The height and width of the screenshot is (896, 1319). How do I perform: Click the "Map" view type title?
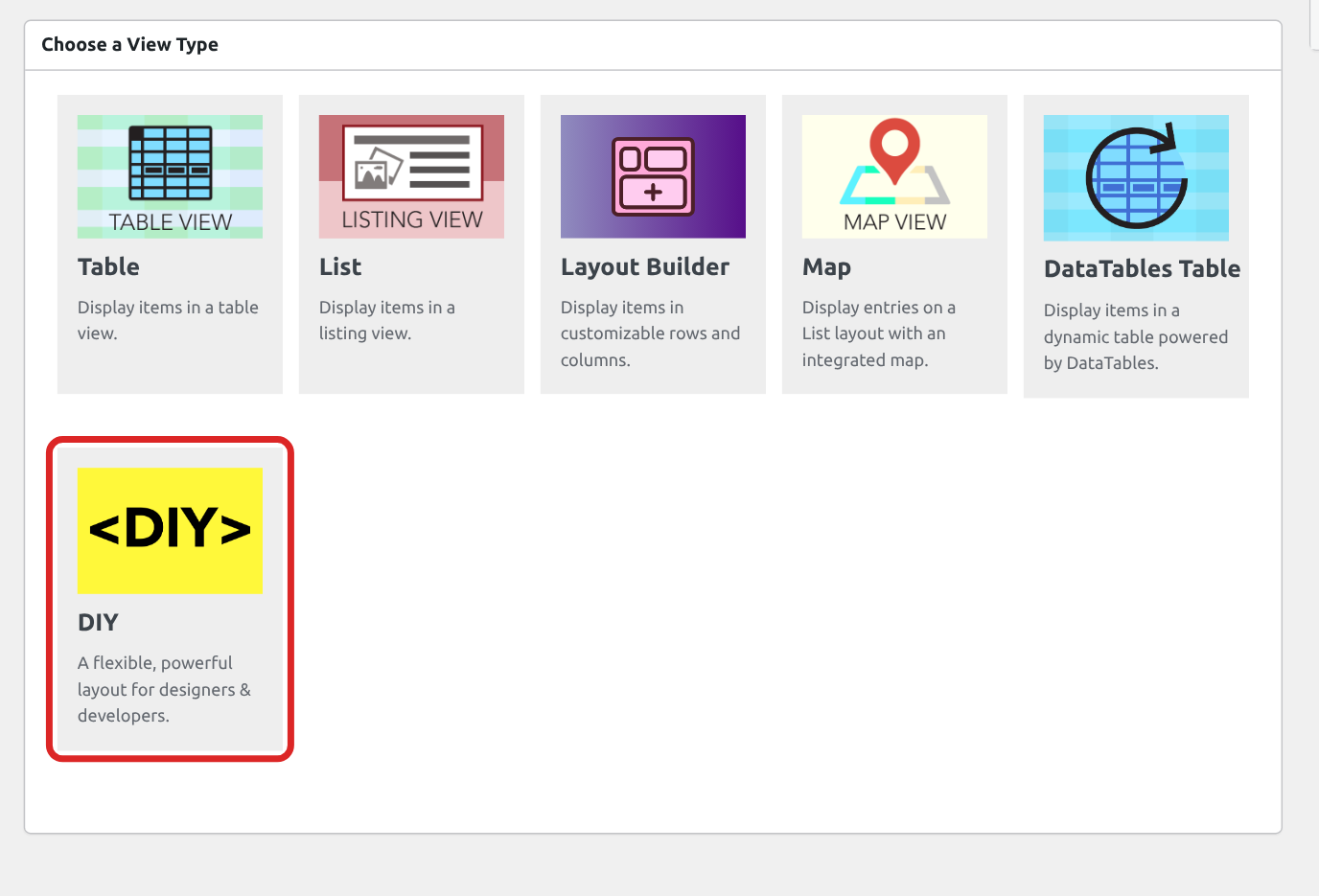tap(826, 267)
